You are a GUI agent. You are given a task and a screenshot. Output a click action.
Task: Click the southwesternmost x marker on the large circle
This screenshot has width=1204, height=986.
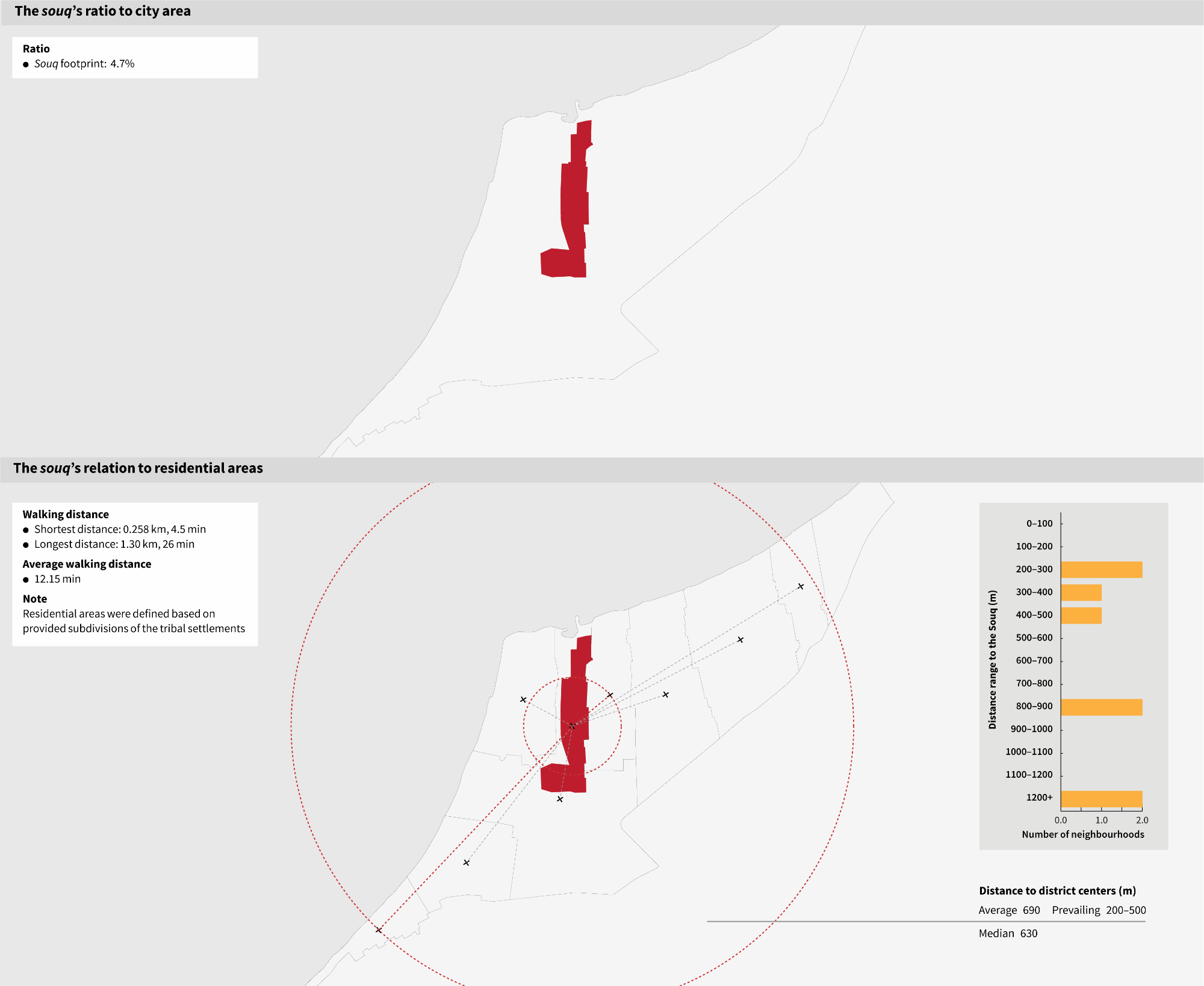point(379,930)
